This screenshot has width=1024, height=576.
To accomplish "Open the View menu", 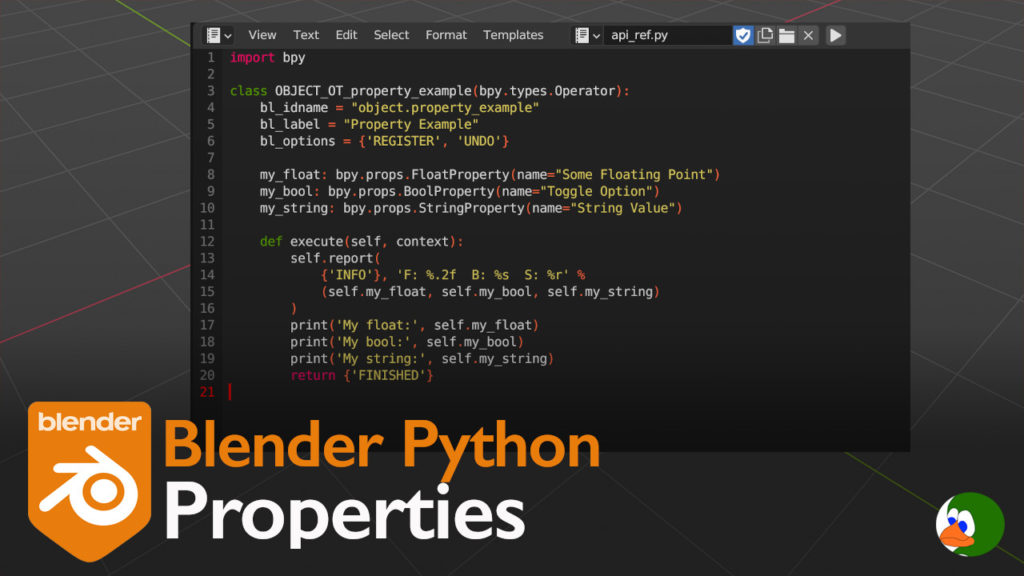I will (262, 35).
